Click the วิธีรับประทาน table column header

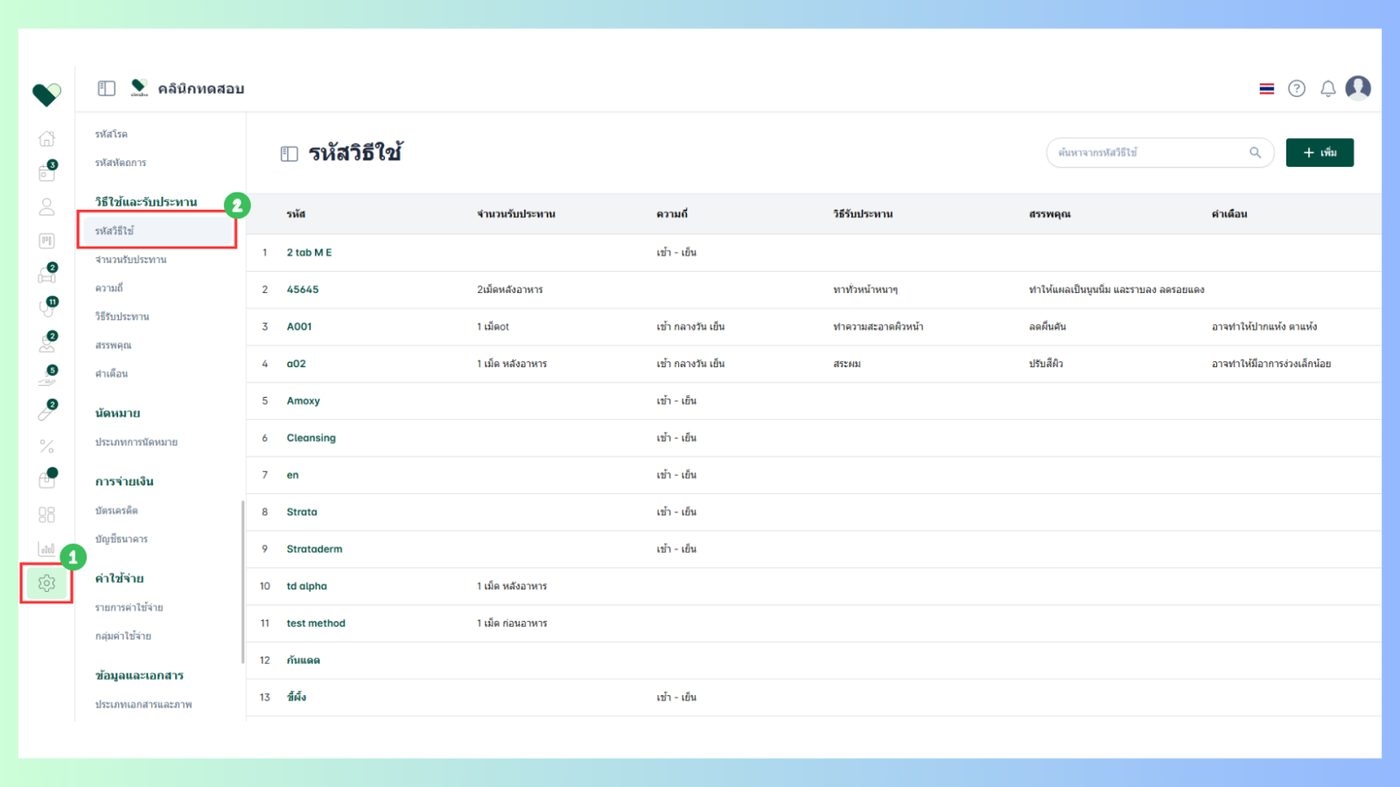pyautogui.click(x=862, y=214)
